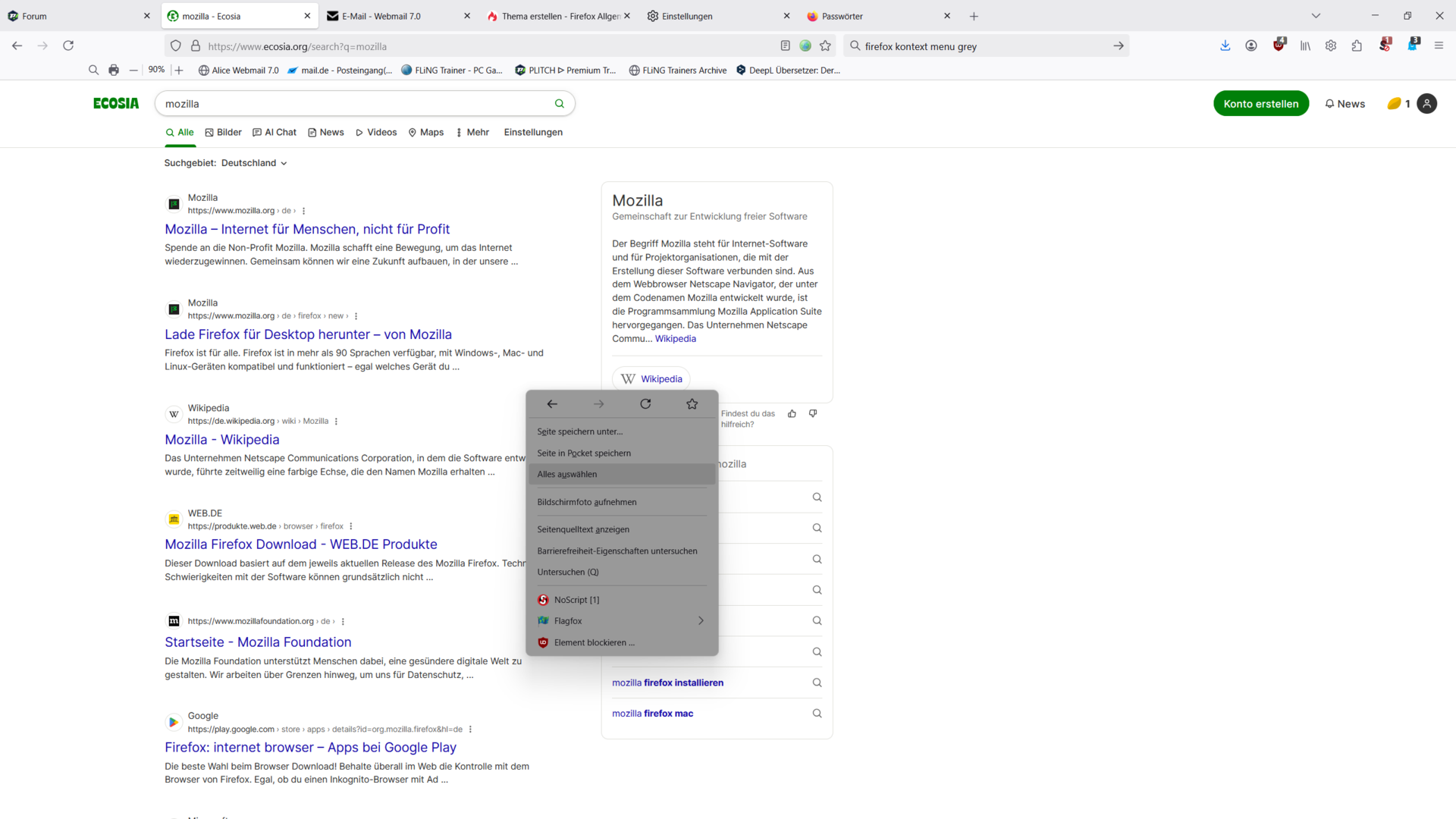Screen dimensions: 1456x819
Task: Click the back arrow in context menu
Action: pos(552,404)
